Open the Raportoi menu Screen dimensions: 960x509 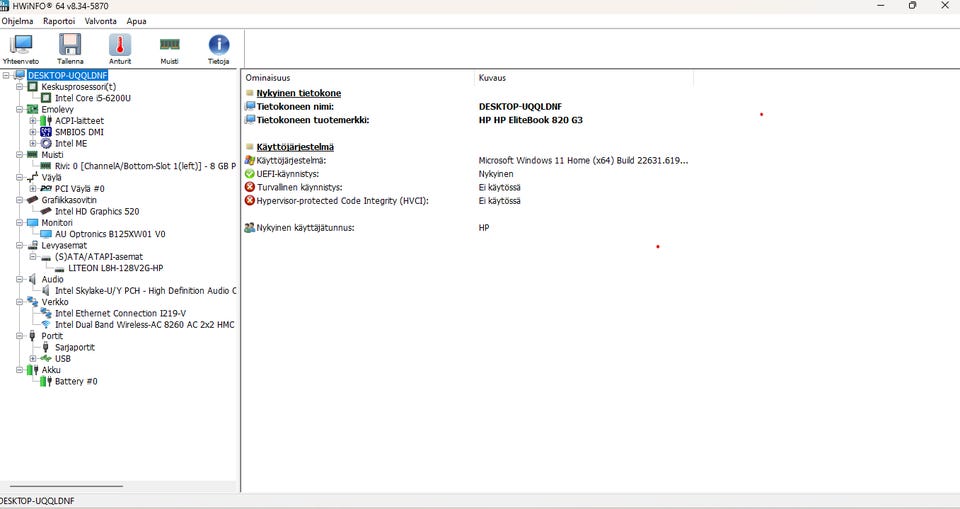(59, 21)
